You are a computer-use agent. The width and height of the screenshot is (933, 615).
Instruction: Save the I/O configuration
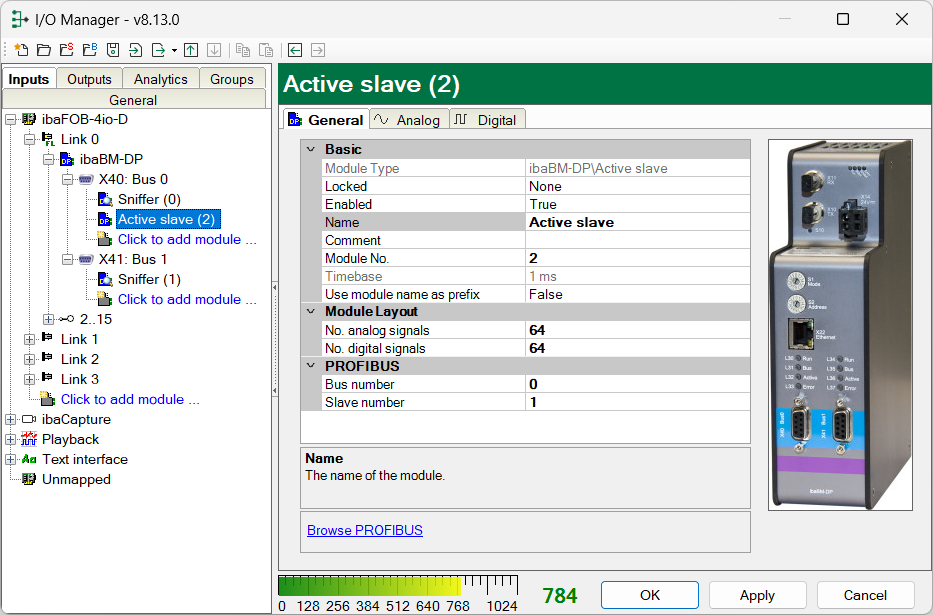click(113, 50)
